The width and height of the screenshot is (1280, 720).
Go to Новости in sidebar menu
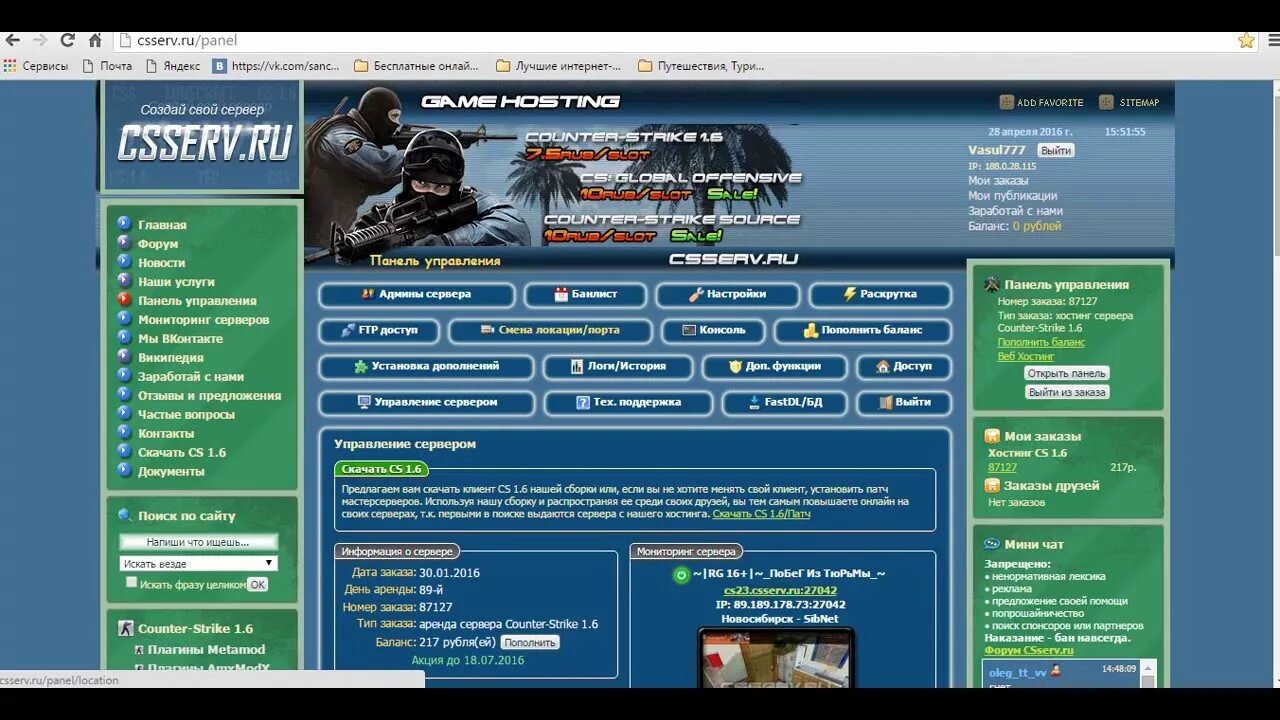(161, 263)
